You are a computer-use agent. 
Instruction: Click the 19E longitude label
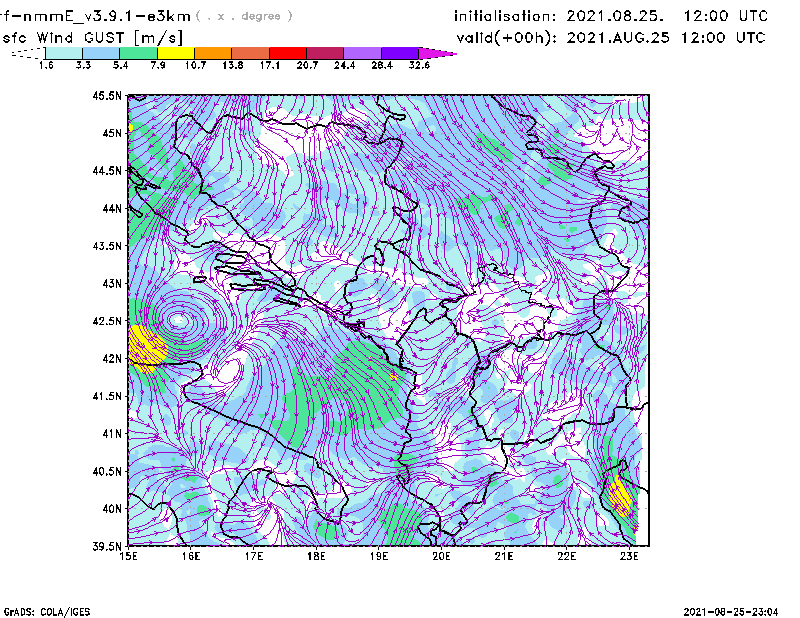[x=379, y=556]
